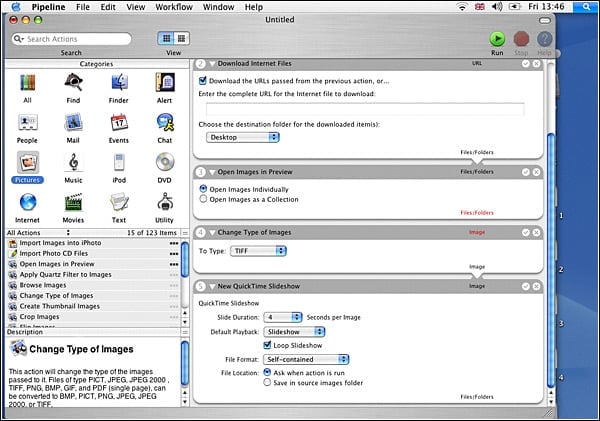
Task: Open the Slide Duration dropdown
Action: coord(283,317)
